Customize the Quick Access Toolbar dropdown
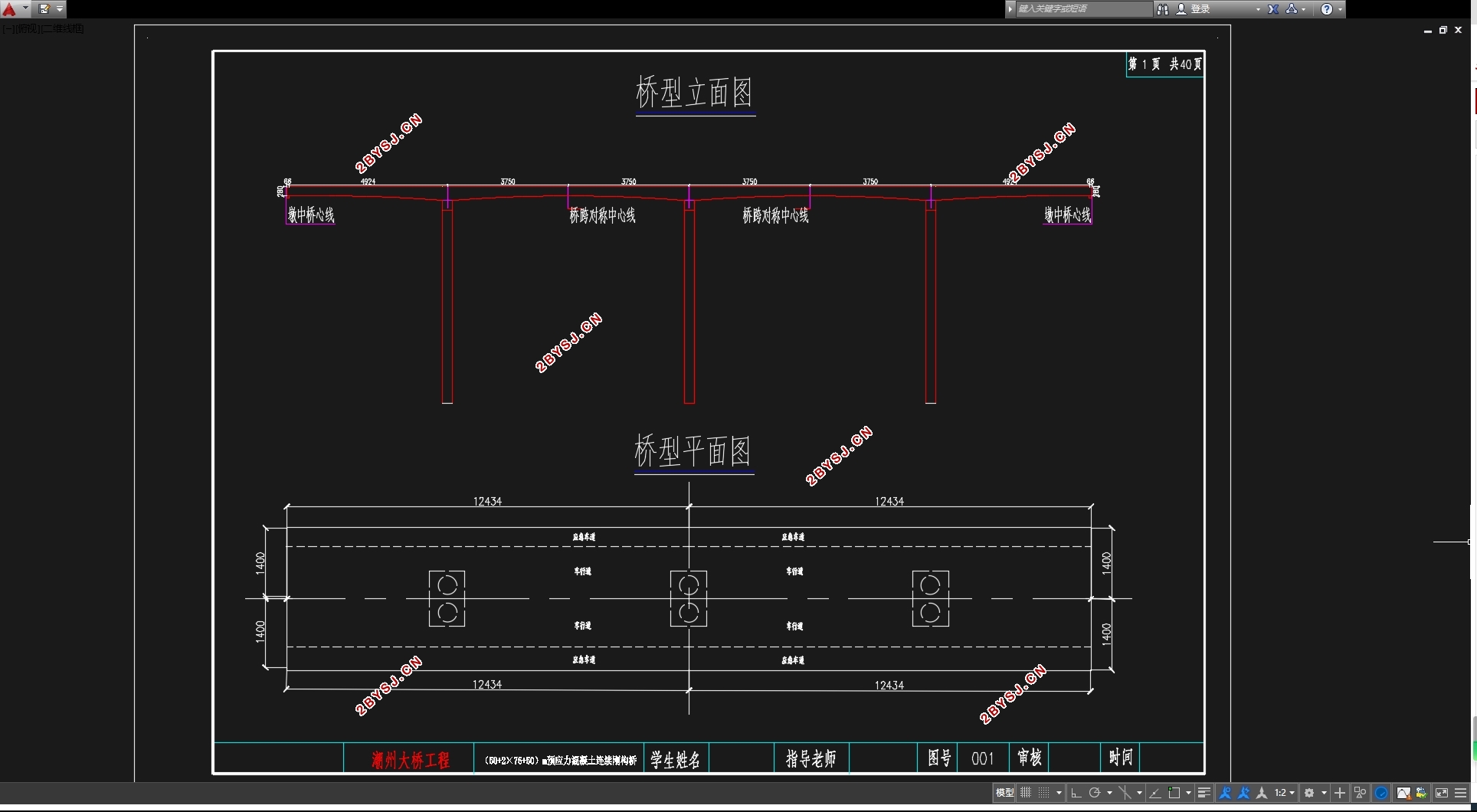The width and height of the screenshot is (1477, 812). pyautogui.click(x=60, y=8)
